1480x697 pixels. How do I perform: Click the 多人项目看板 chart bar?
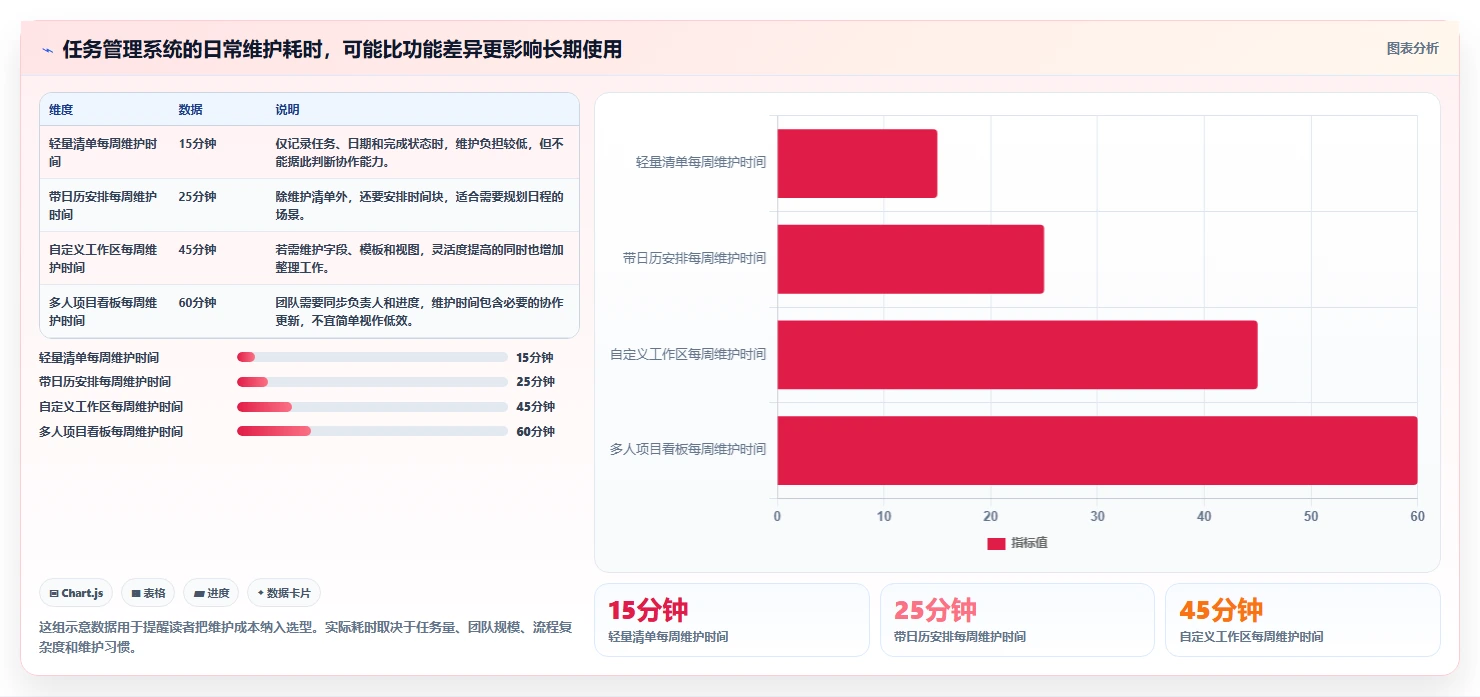coord(1097,450)
